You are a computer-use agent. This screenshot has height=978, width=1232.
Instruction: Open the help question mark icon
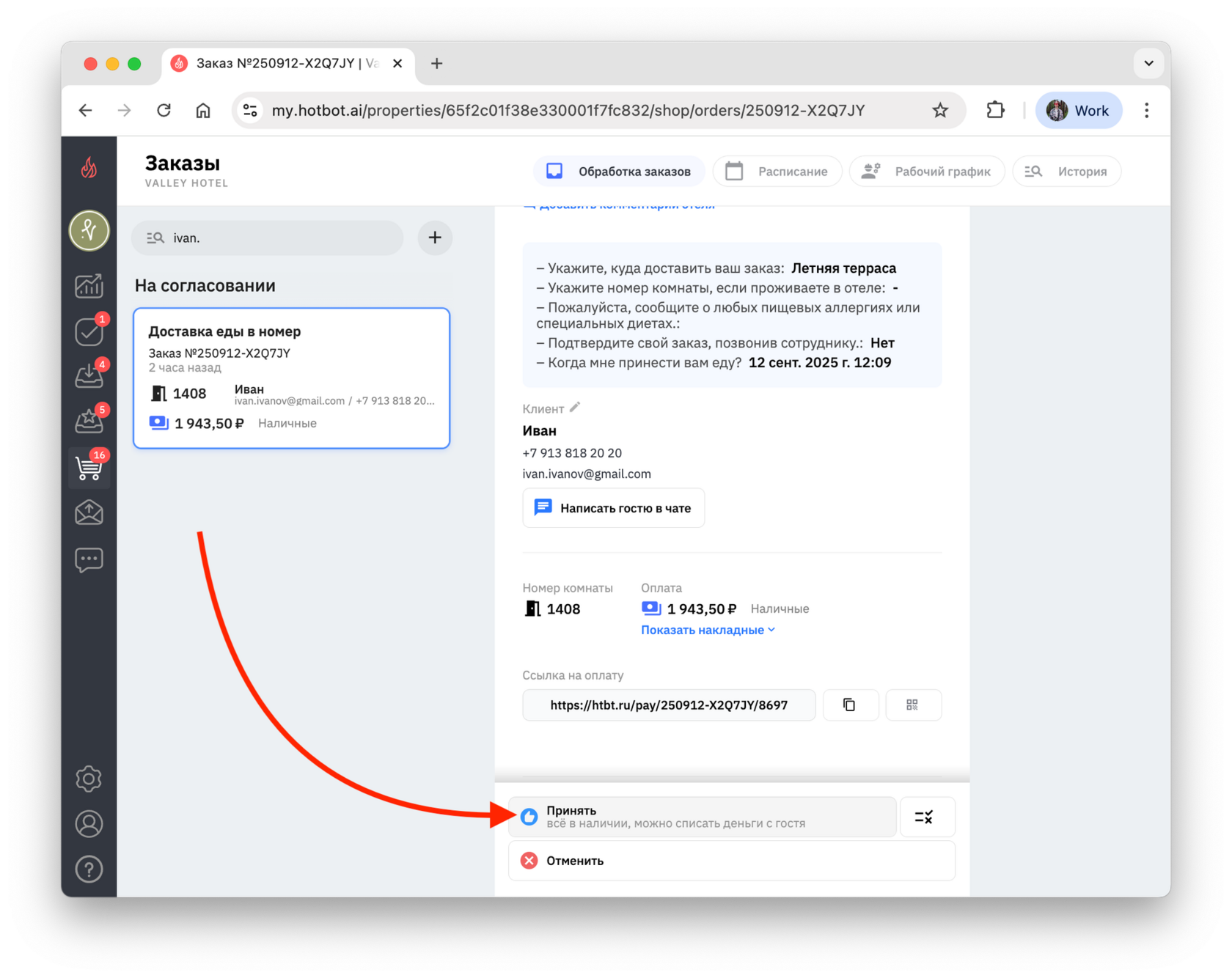coord(89,869)
